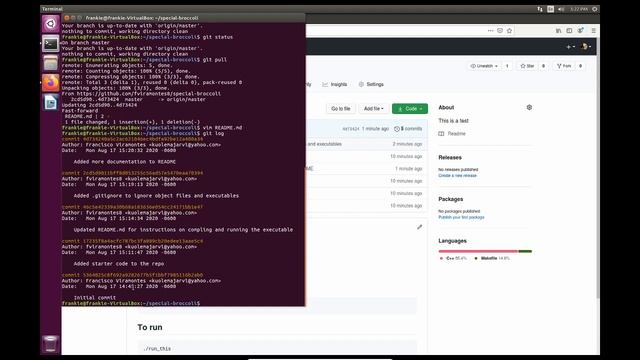
Task: Click the 'and executables' commit message link
Action: [324, 144]
